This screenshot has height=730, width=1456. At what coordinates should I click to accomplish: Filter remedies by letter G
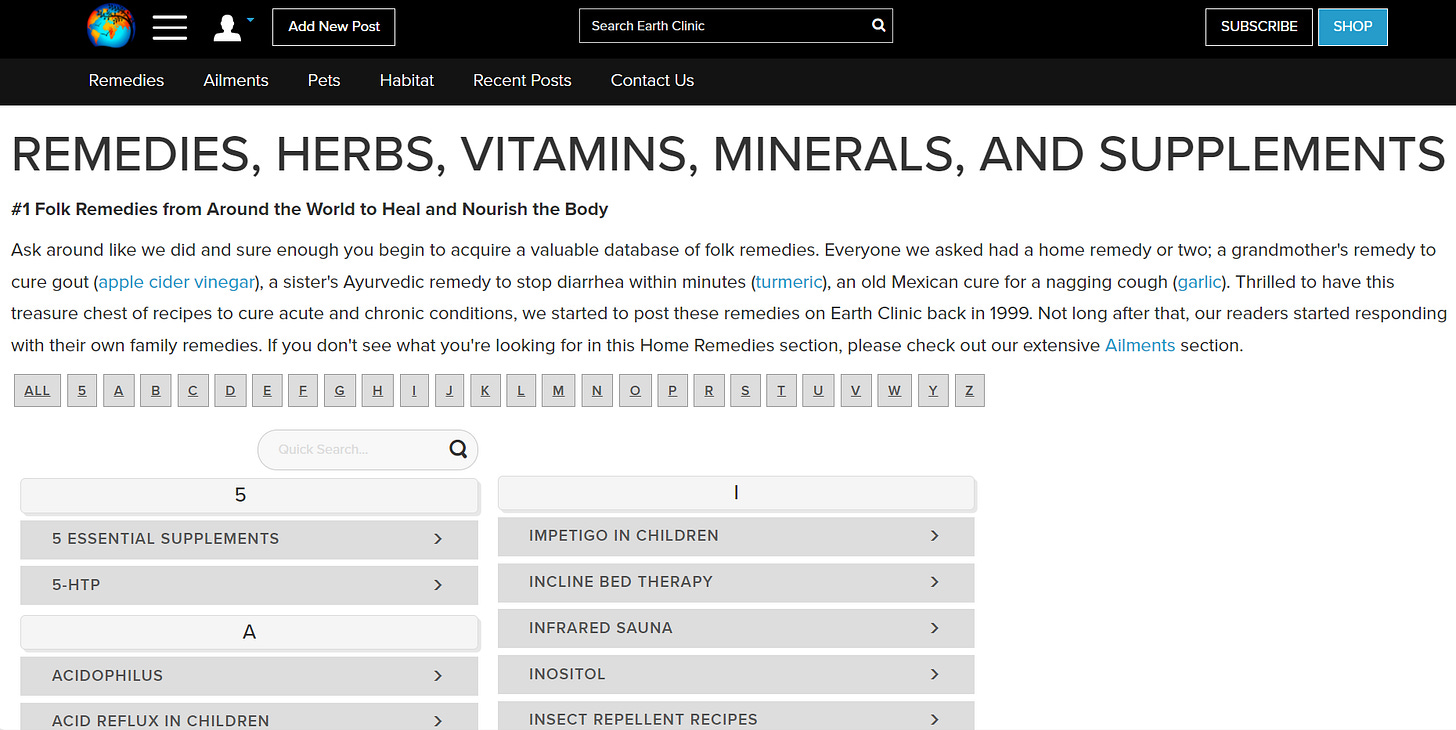[340, 391]
